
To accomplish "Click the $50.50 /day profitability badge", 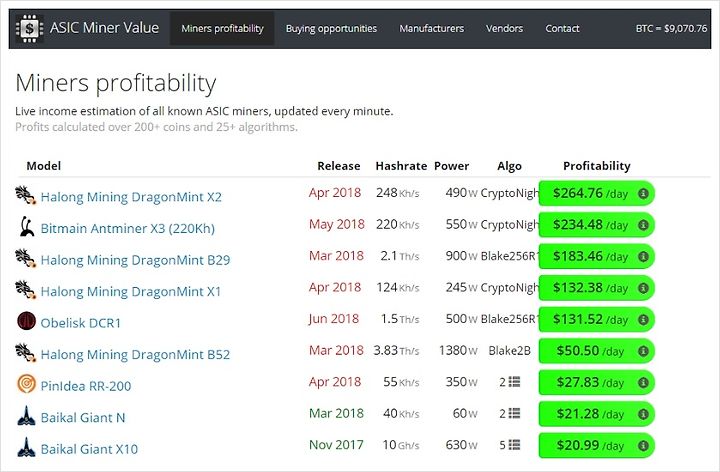I will click(x=596, y=351).
